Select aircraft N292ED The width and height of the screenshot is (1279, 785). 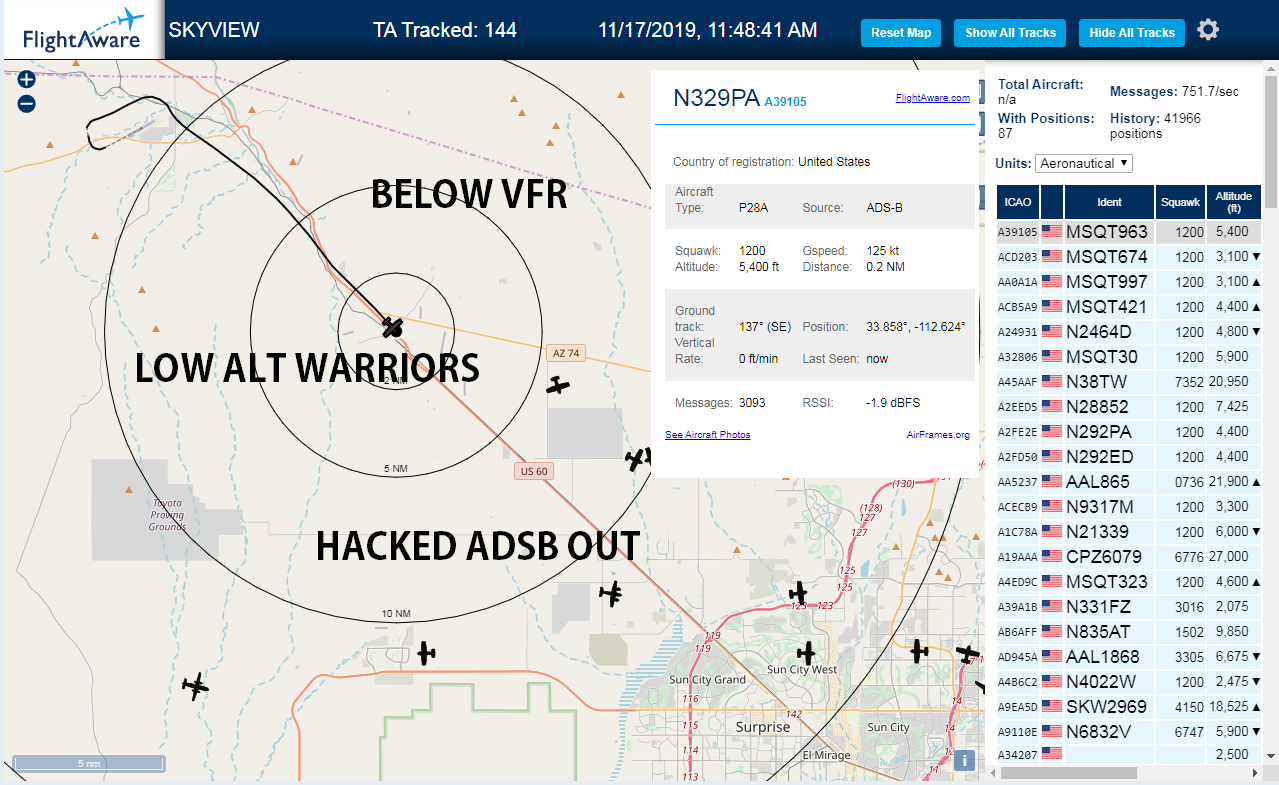1128,457
